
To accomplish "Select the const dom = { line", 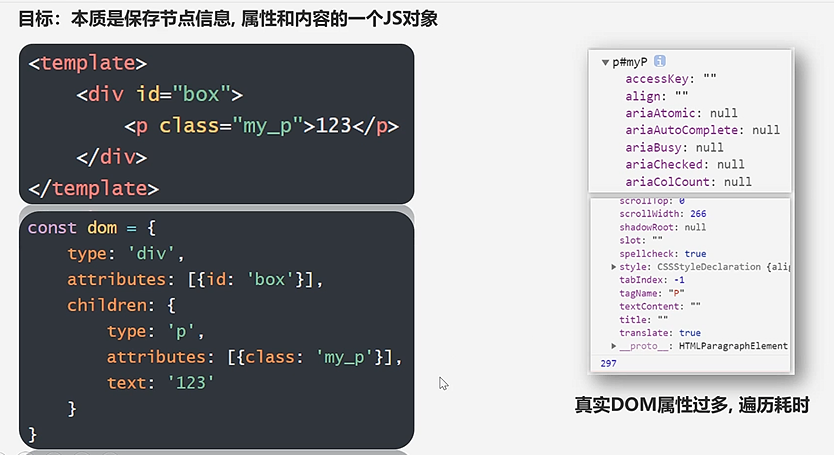I will click(91, 228).
